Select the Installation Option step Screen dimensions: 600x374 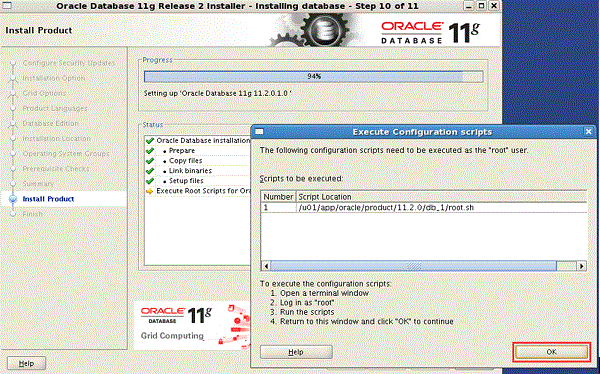coord(54,78)
